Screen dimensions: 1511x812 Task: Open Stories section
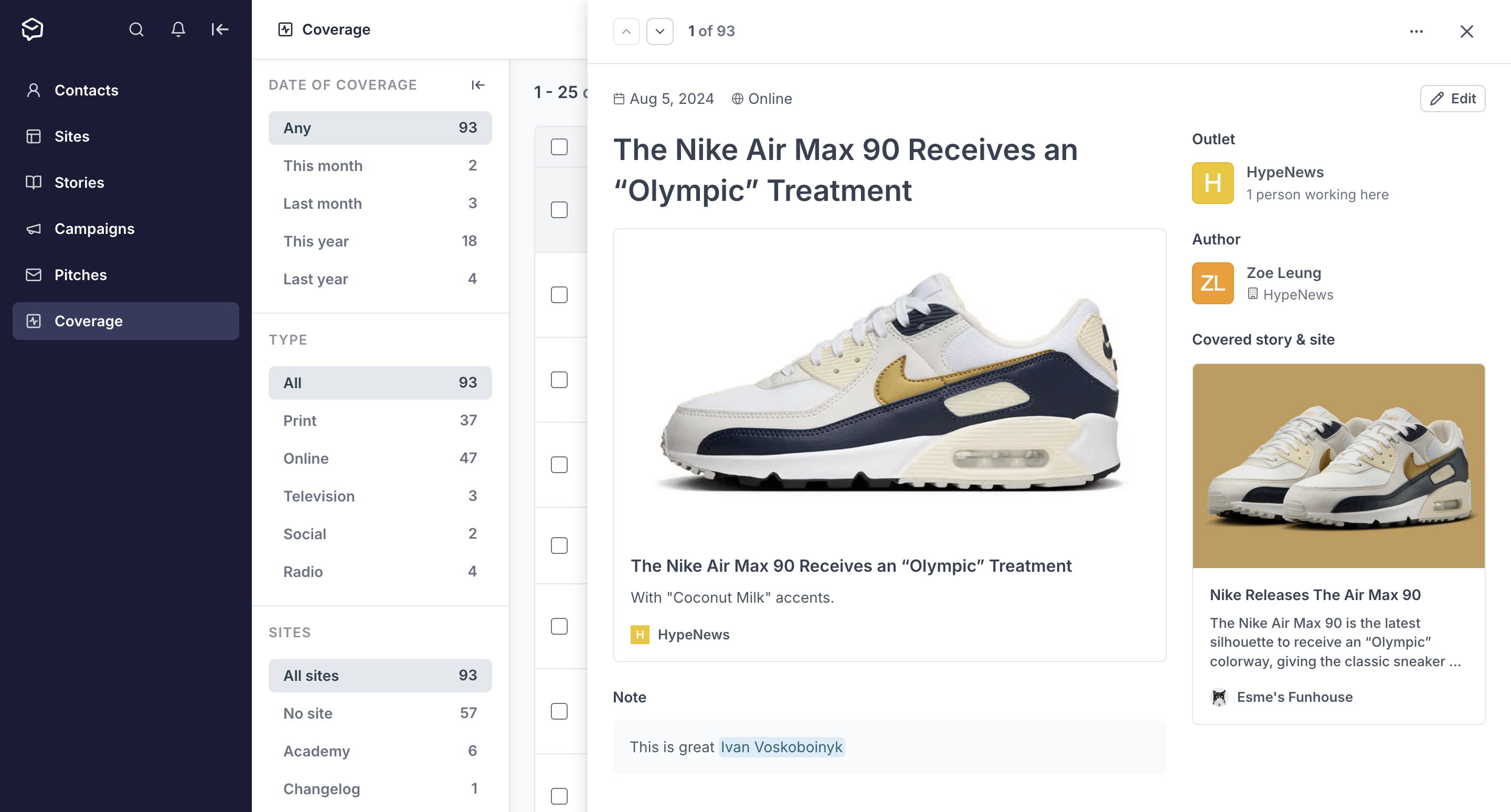click(125, 183)
